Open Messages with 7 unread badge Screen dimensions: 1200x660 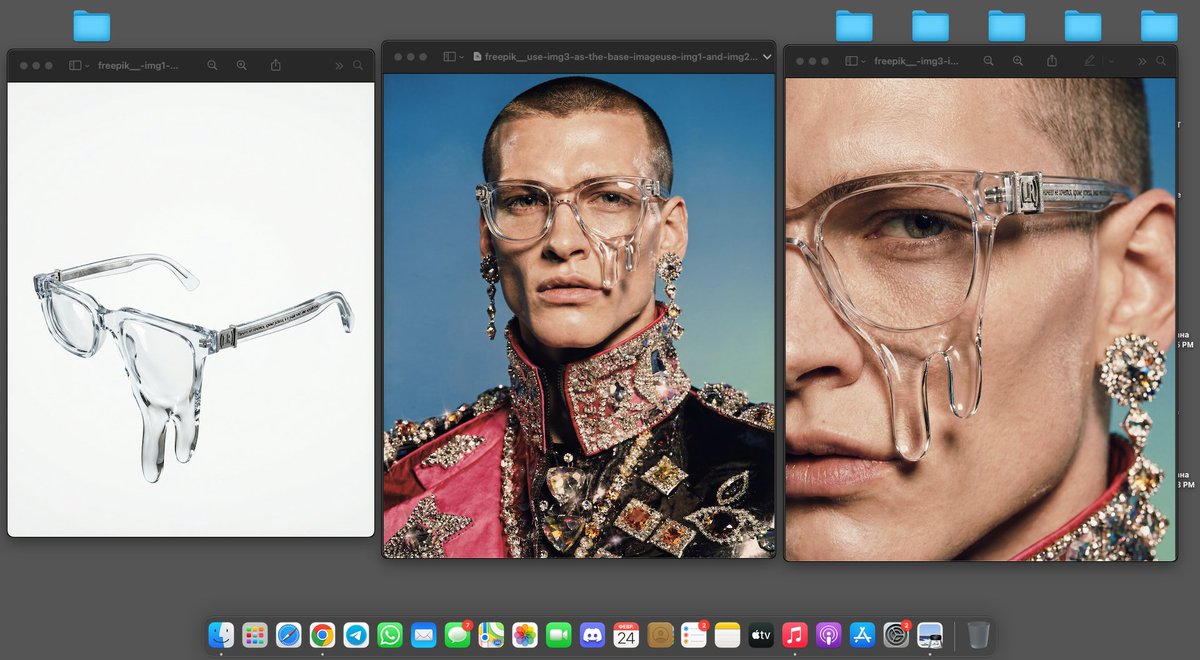coord(457,634)
